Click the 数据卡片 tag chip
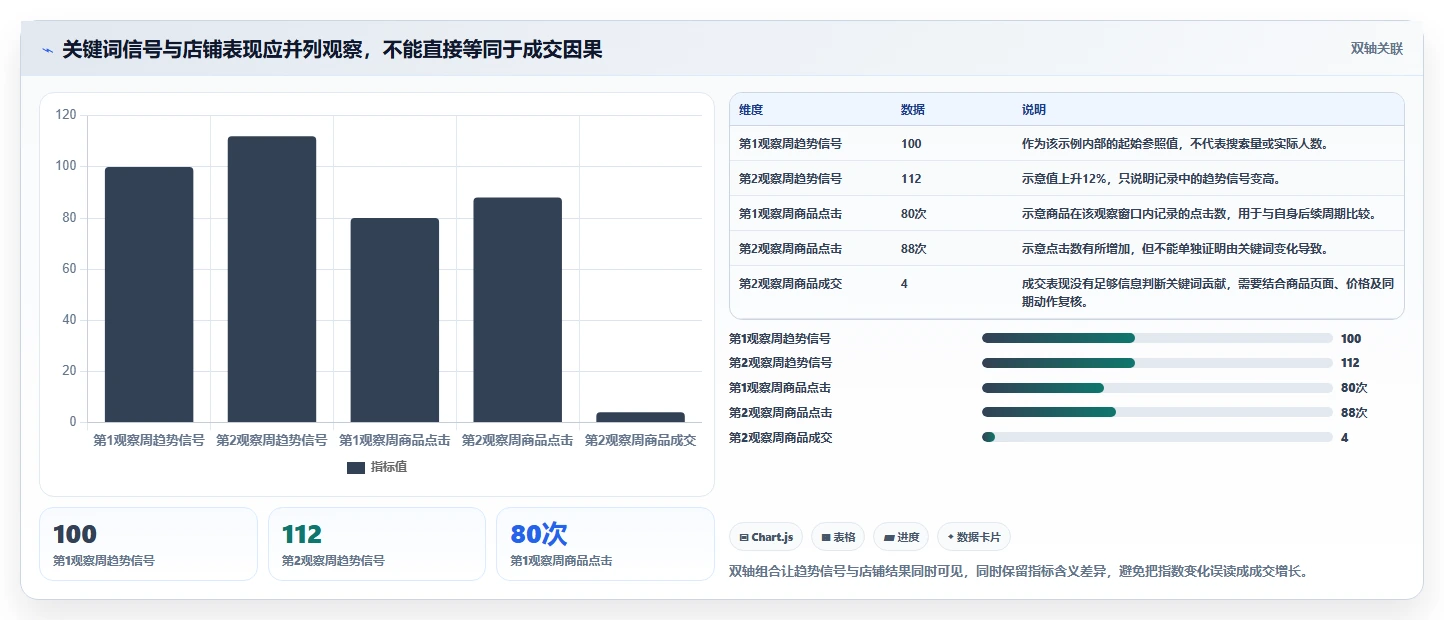The image size is (1444, 620). tap(974, 537)
